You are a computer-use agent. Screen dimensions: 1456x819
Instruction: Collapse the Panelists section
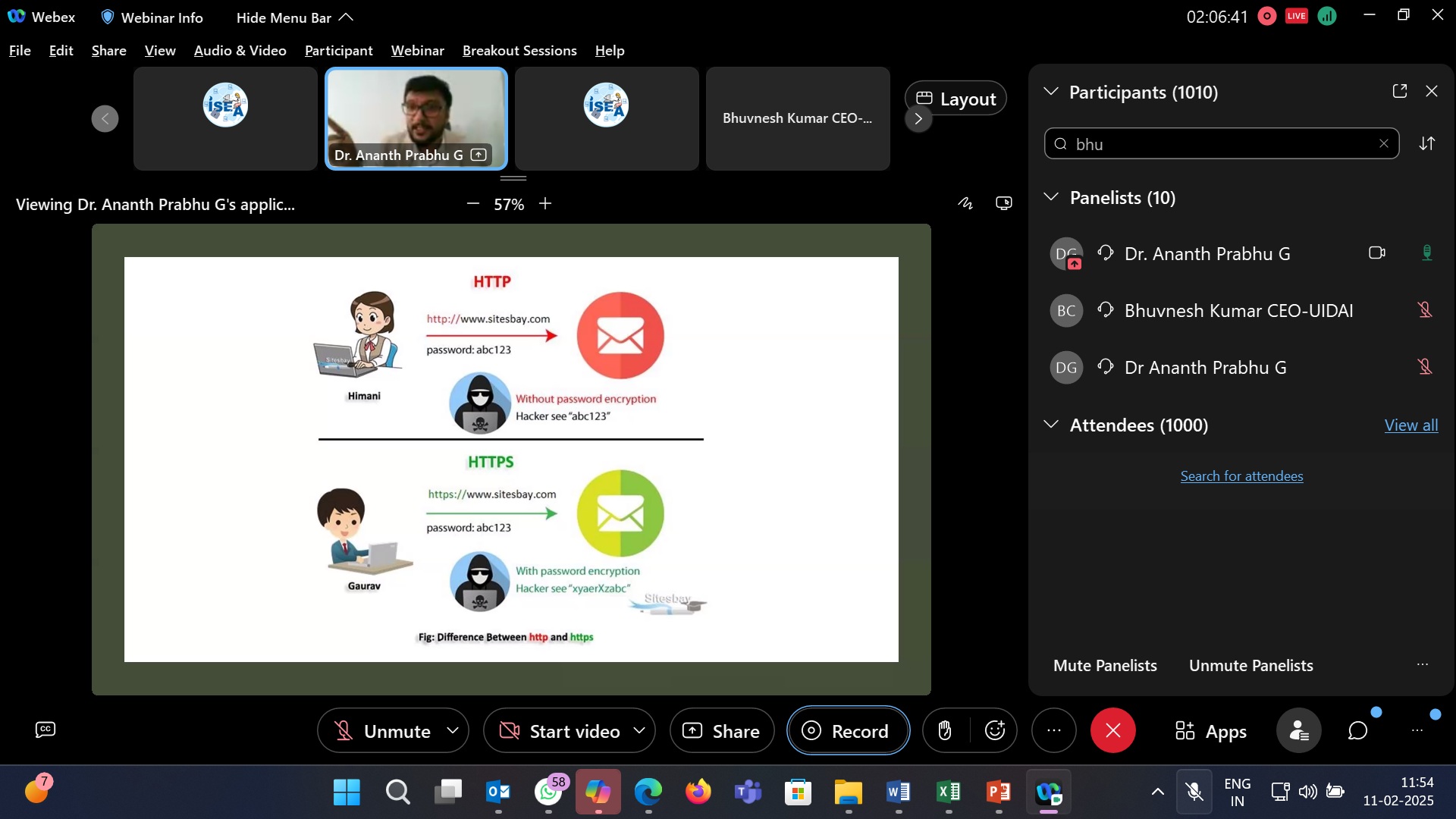click(x=1051, y=197)
